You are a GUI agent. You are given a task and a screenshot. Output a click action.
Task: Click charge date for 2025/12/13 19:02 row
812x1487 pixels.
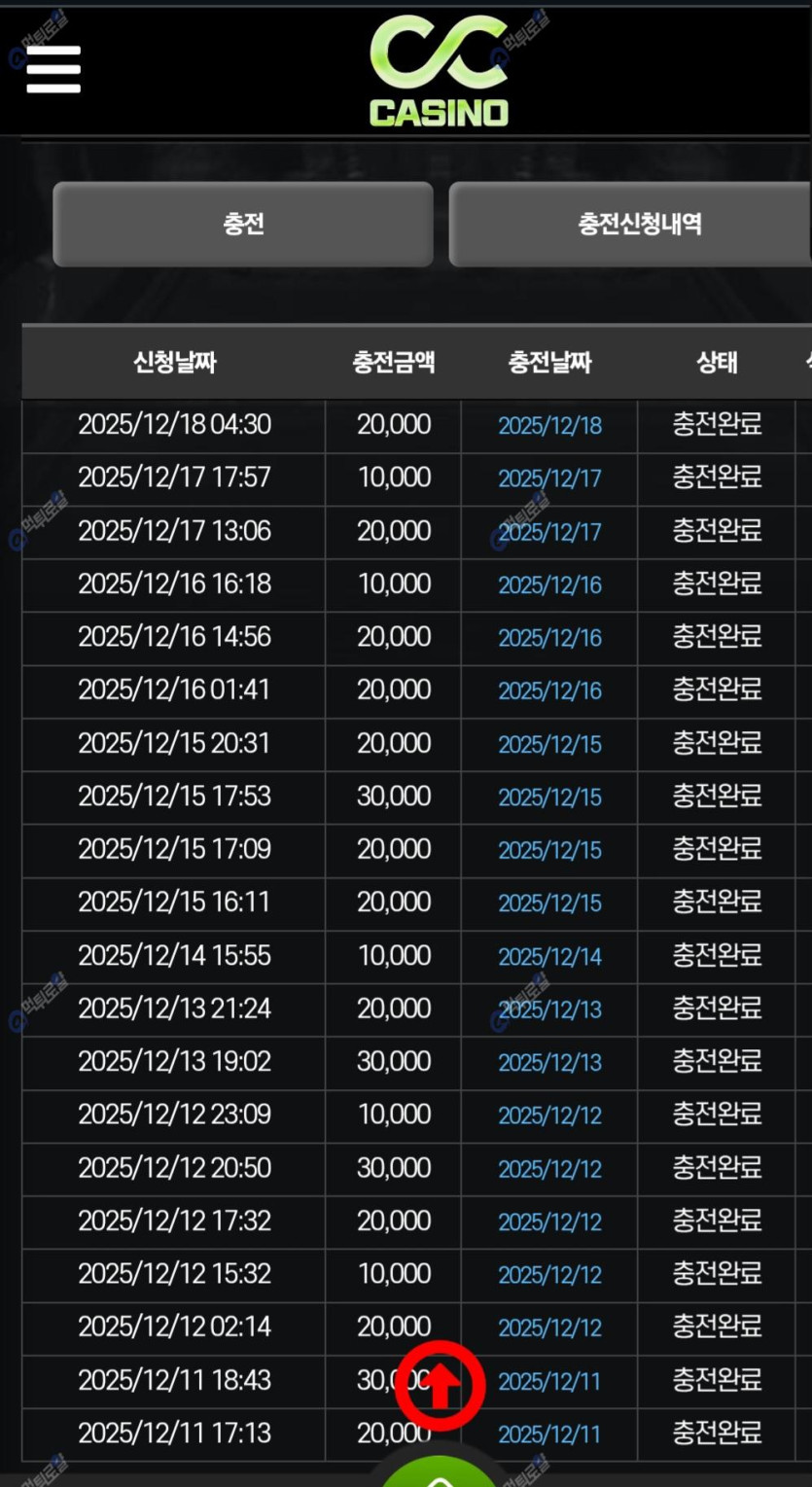click(549, 1063)
